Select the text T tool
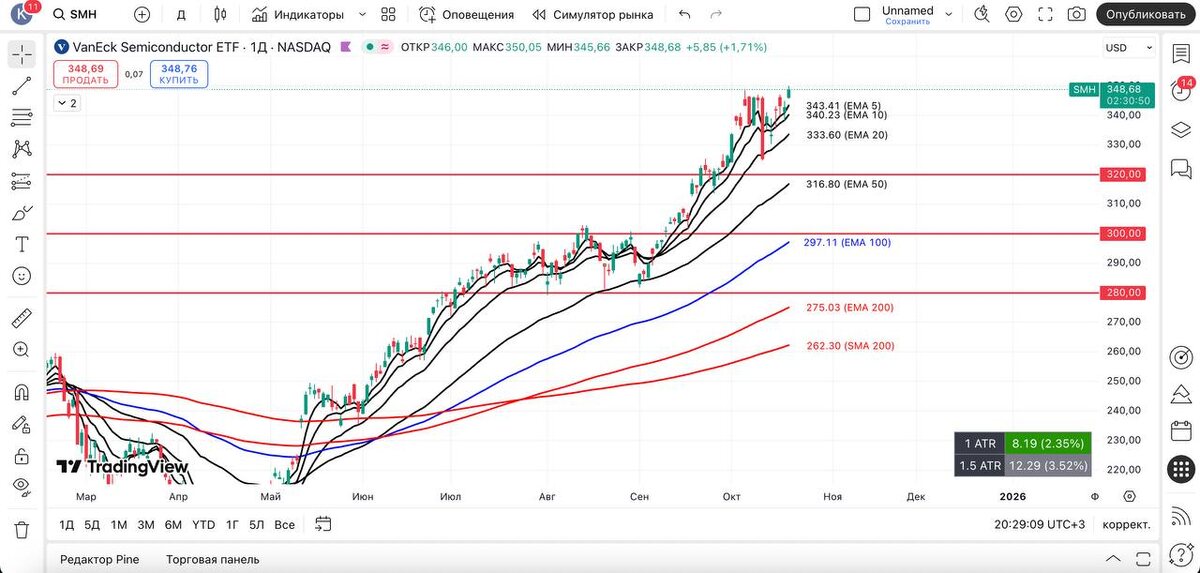The height and width of the screenshot is (573, 1200). 22,244
